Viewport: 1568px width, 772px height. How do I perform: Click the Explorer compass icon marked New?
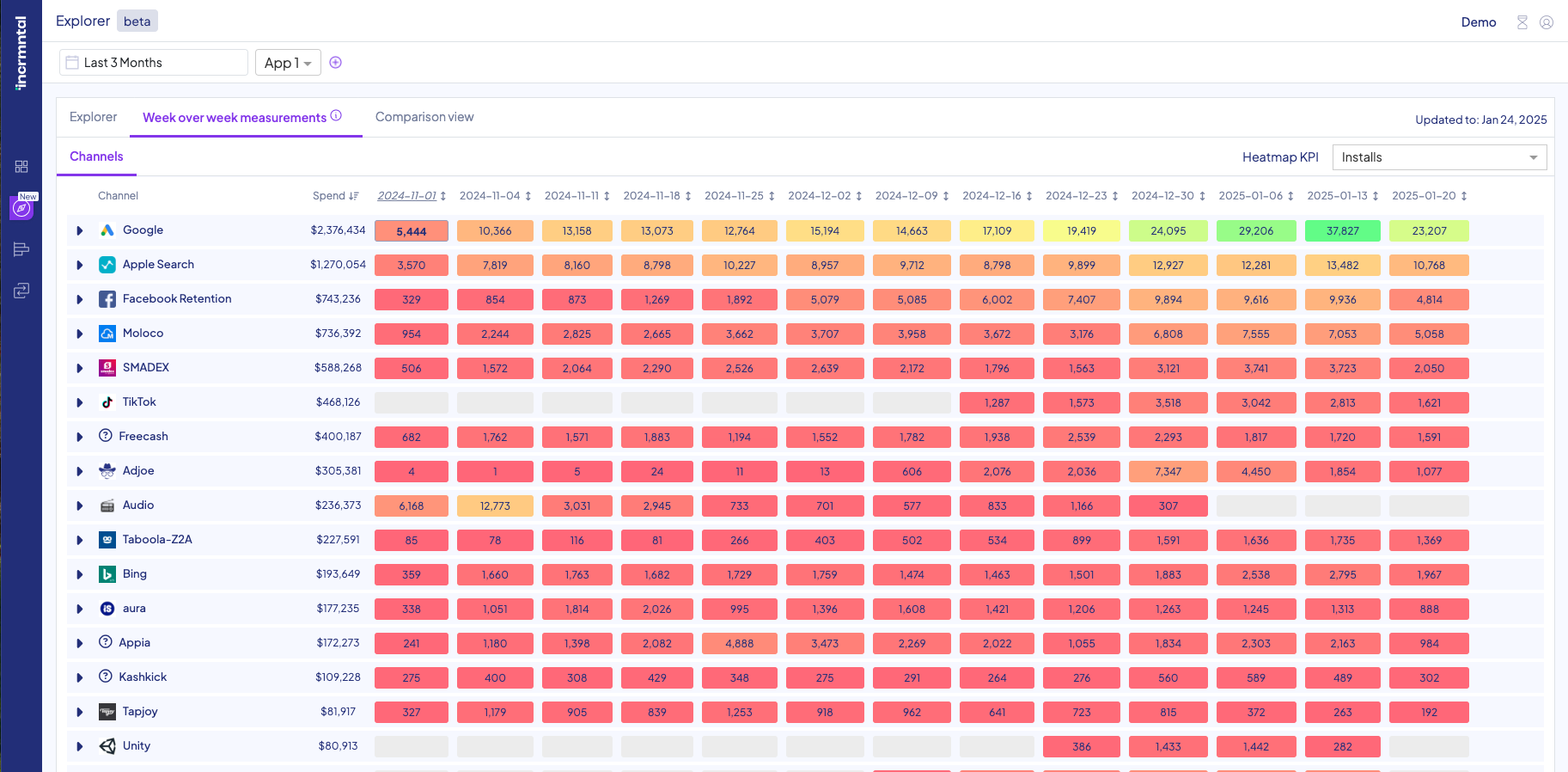[x=21, y=208]
